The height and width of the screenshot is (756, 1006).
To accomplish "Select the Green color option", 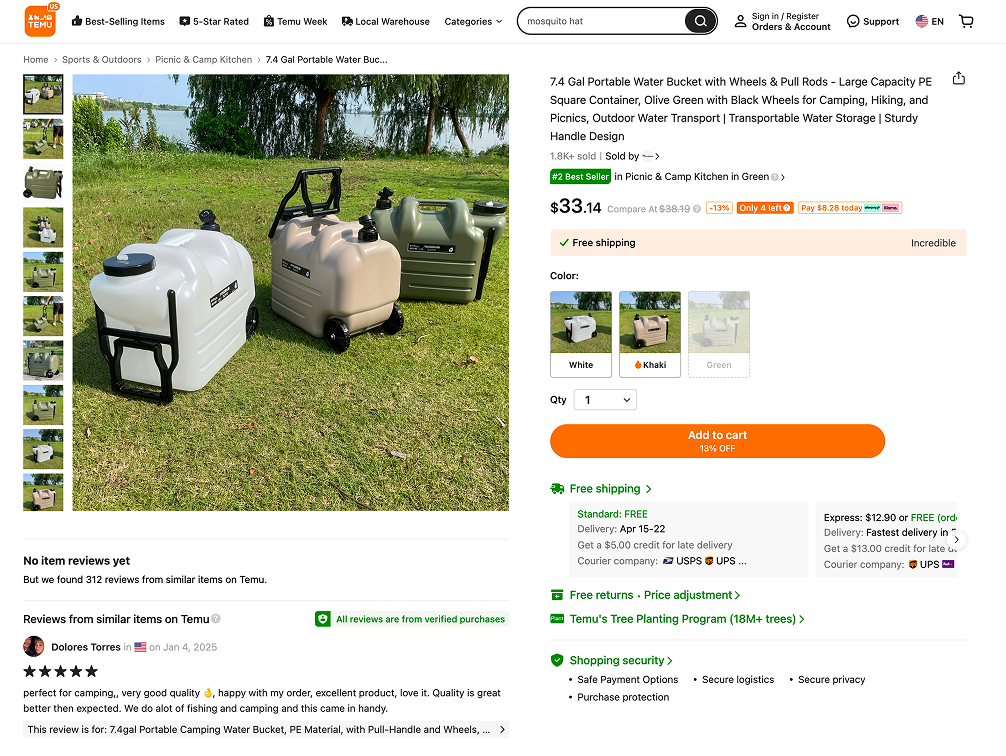I will (x=719, y=334).
